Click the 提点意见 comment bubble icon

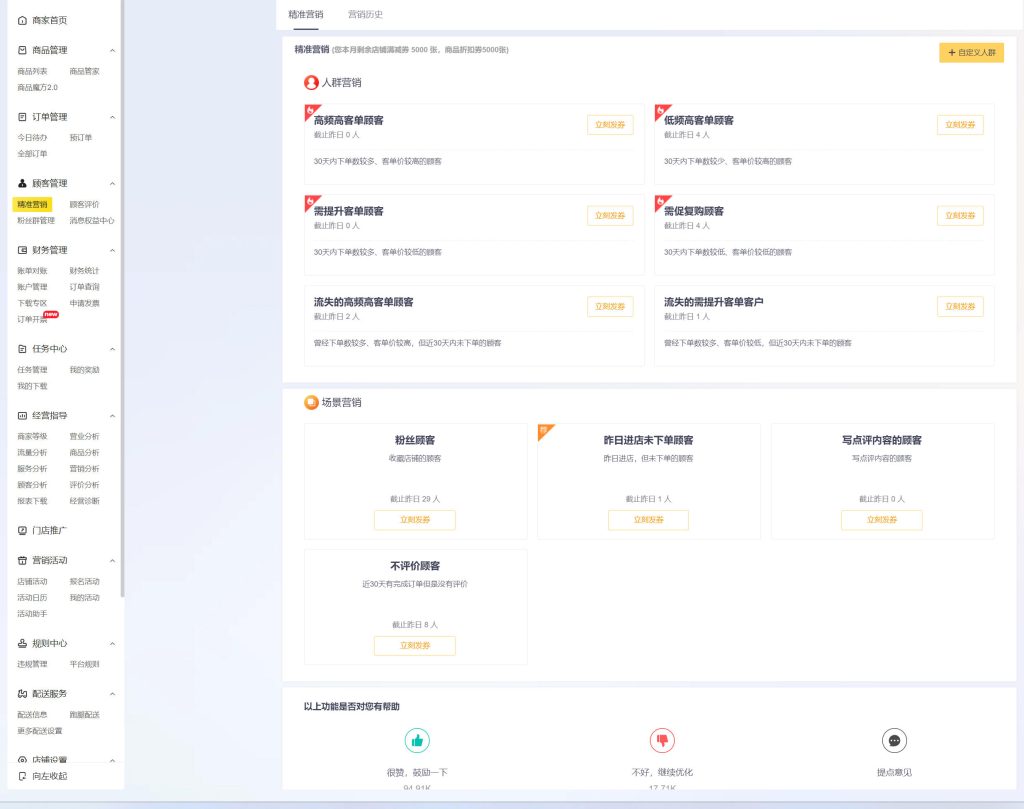tap(894, 741)
